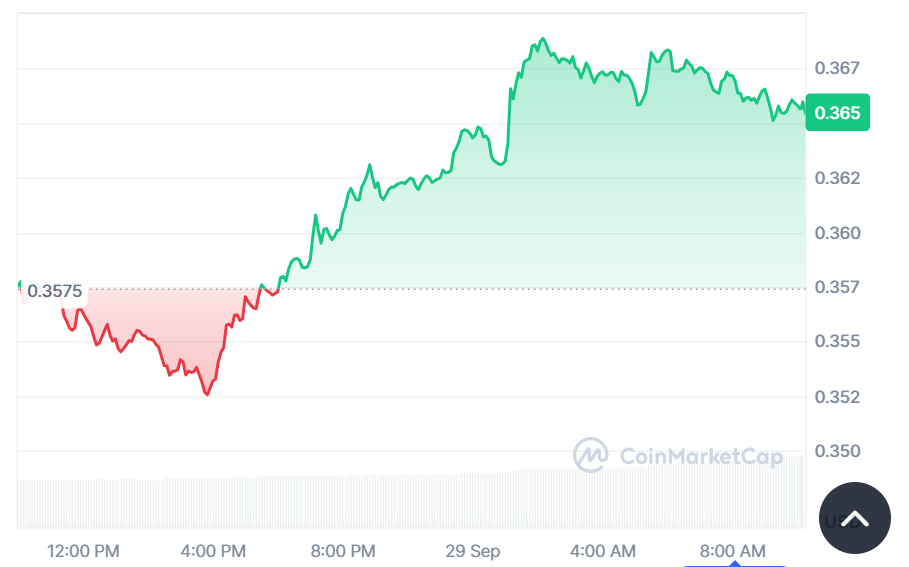Click the 0.3575 opening price label
Screen dimensions: 909x567
click(x=54, y=292)
